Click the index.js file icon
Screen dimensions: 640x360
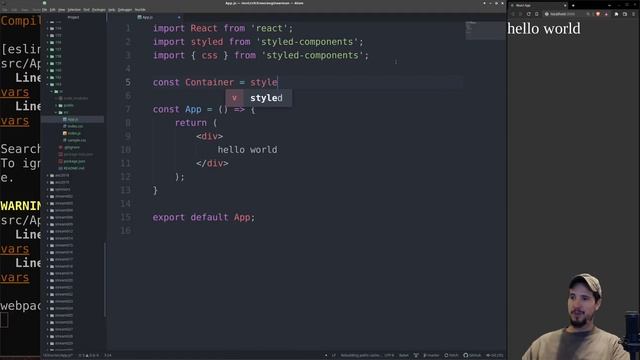[65, 133]
